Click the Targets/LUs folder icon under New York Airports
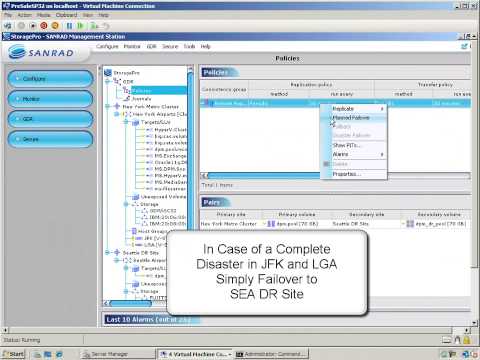This screenshot has width=480, height=360. pos(135,122)
